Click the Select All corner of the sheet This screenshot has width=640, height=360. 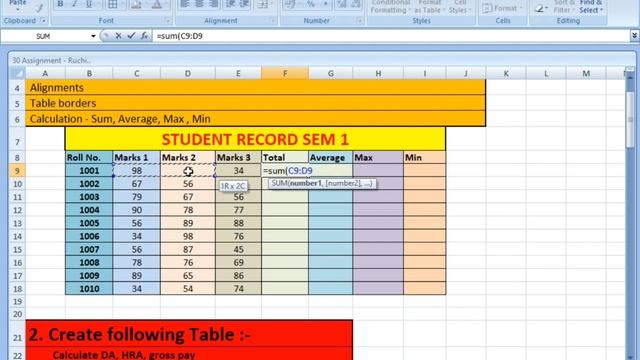[17, 73]
